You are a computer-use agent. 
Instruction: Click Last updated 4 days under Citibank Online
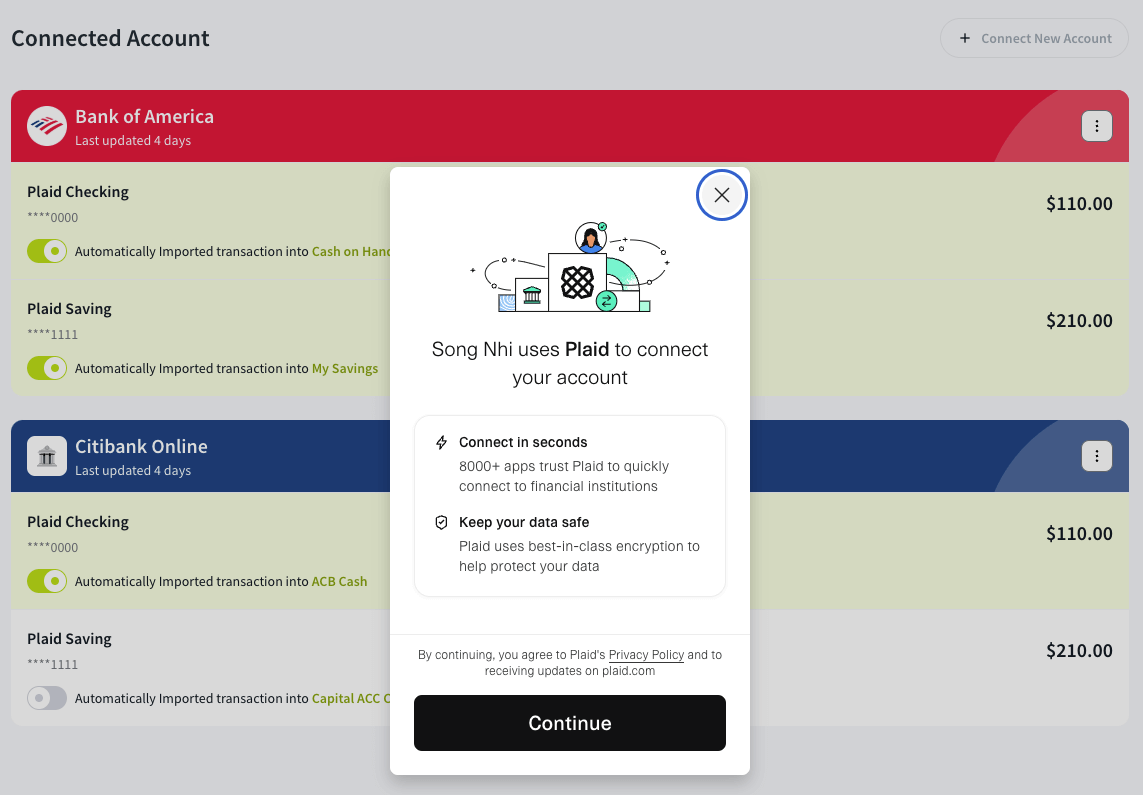pos(133,471)
